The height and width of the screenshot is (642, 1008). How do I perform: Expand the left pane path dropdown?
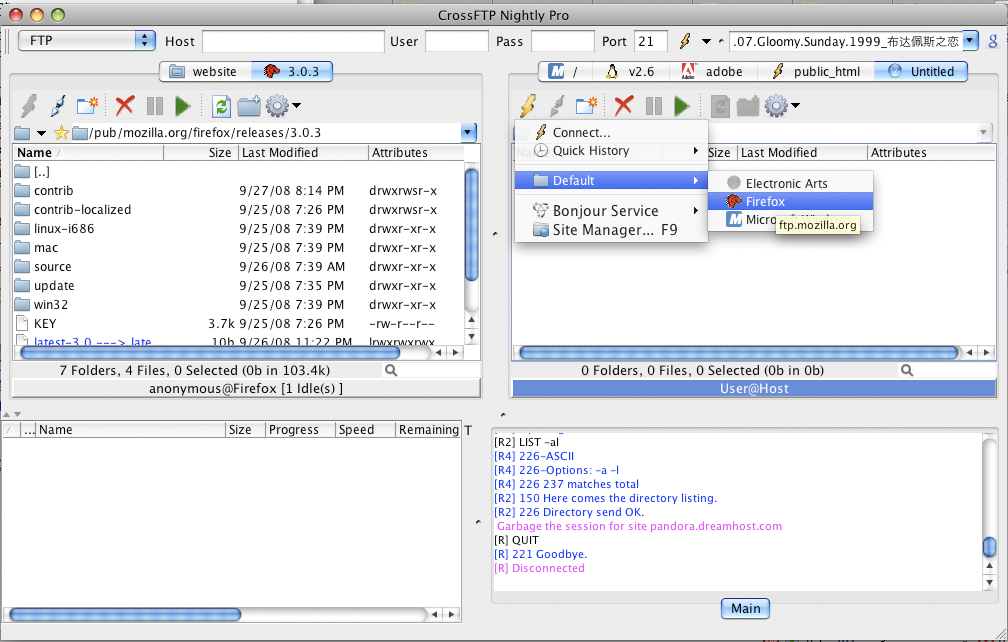pyautogui.click(x=469, y=133)
